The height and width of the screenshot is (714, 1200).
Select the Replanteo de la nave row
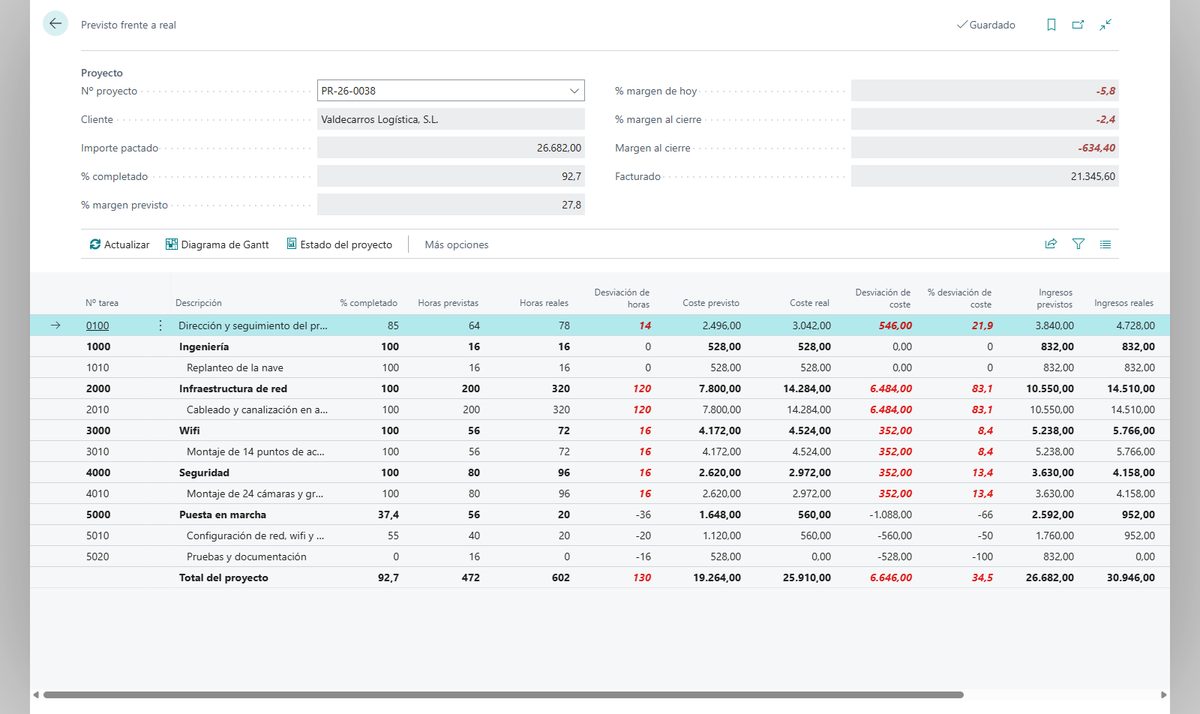[x=600, y=368]
